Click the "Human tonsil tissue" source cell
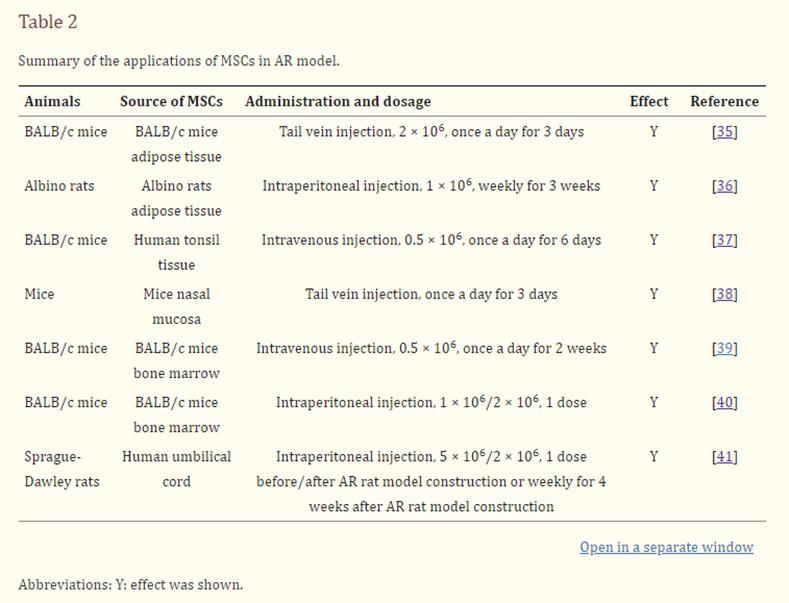Viewport: 789px width, 603px height. [176, 252]
